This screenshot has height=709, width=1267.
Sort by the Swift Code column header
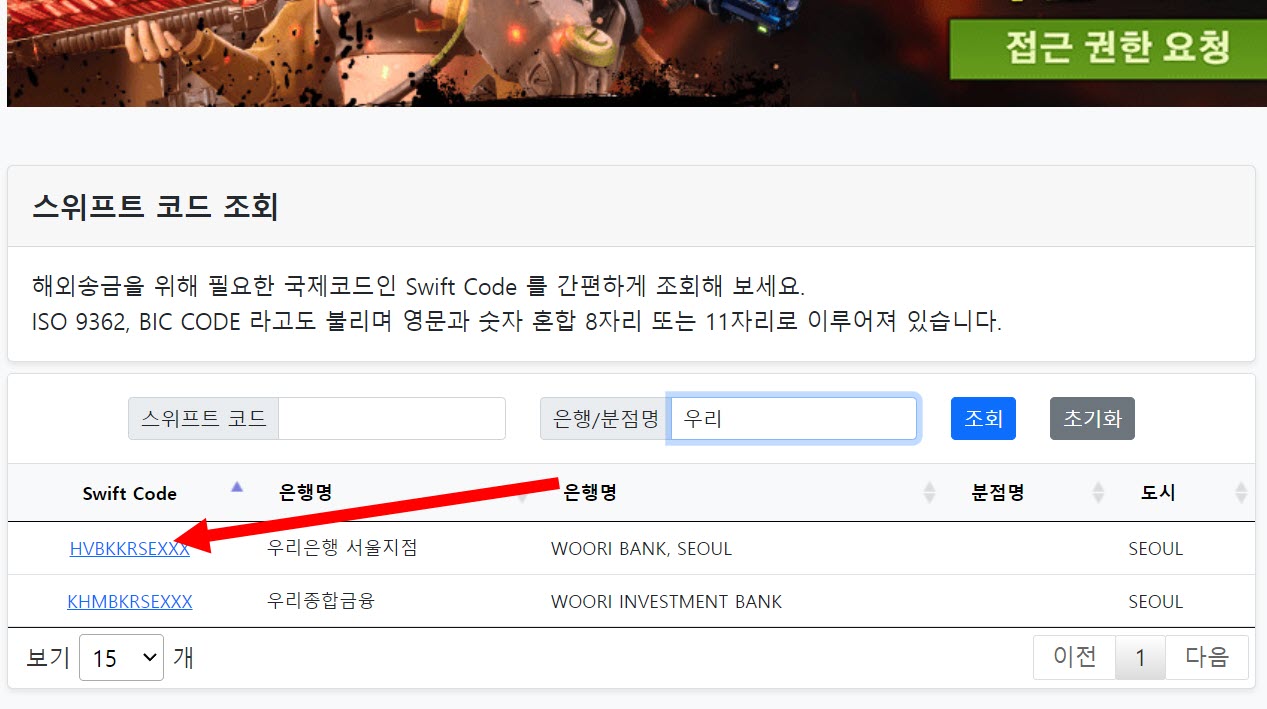(x=129, y=493)
